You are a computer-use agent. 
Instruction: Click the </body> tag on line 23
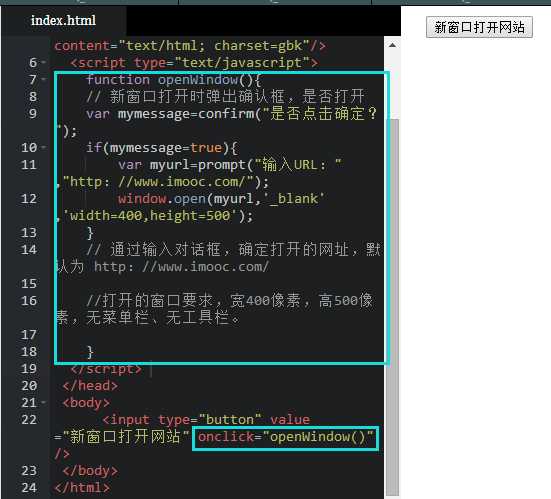point(90,471)
